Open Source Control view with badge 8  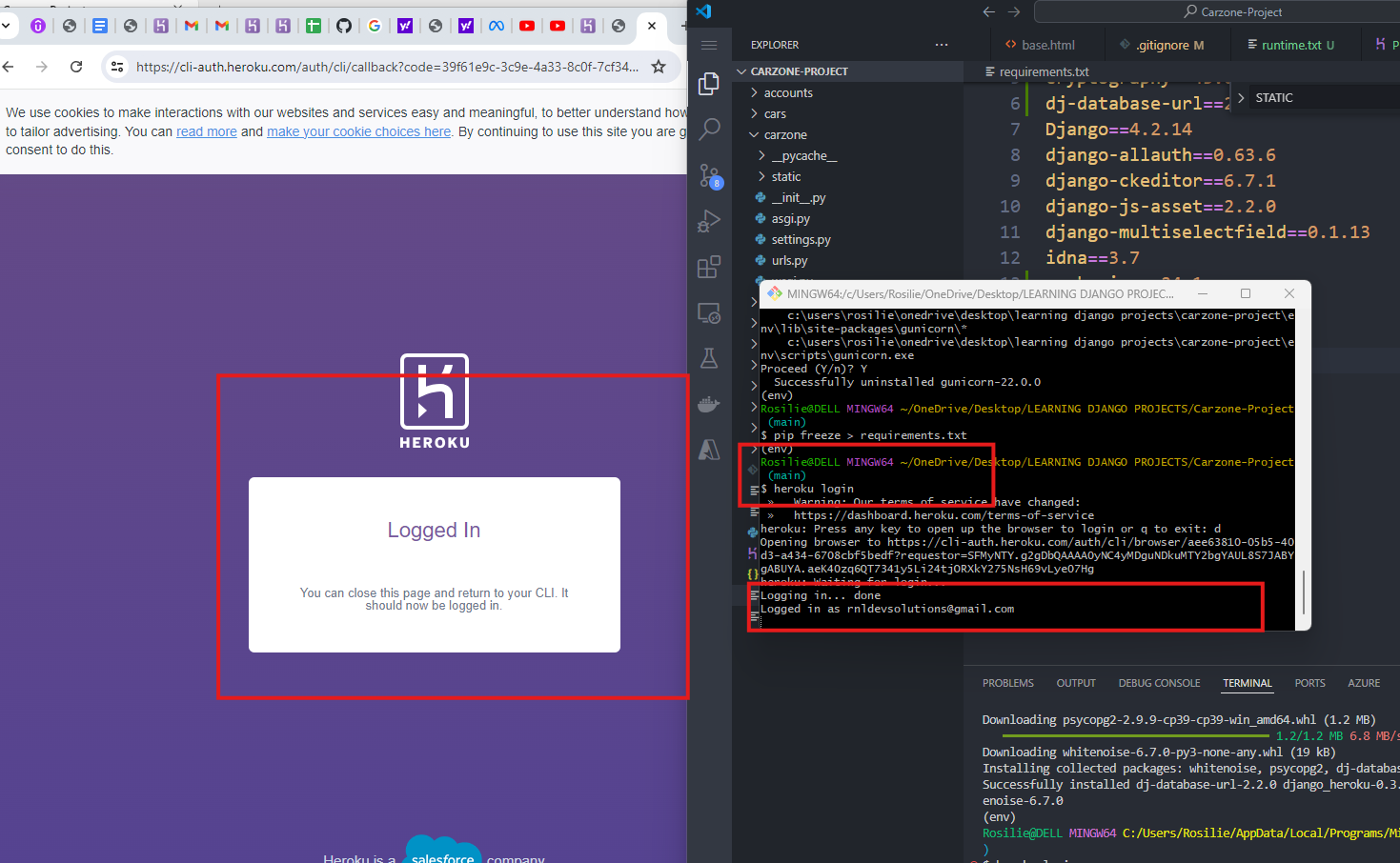coord(710,175)
